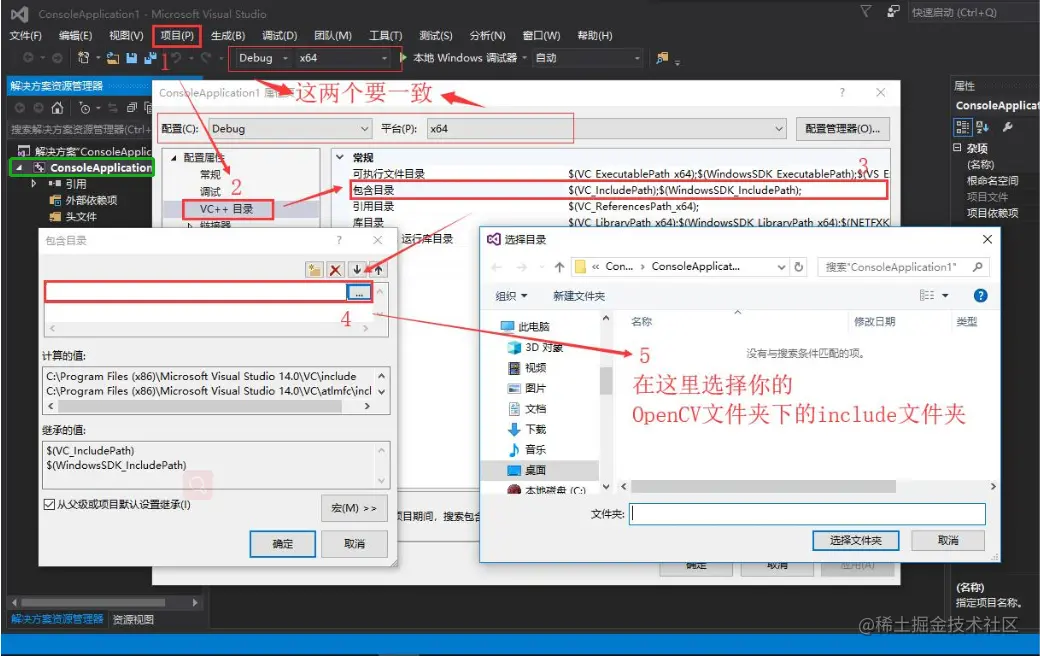Click Collapse All icon in Solution Explorer

click(x=132, y=107)
